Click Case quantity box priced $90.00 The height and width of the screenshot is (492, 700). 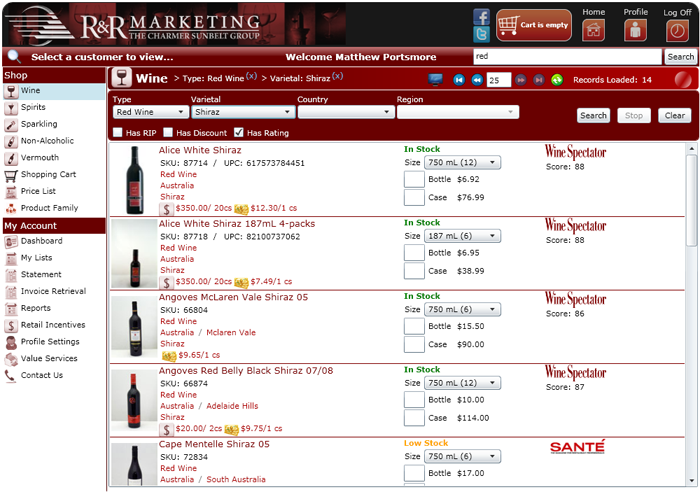click(x=414, y=344)
